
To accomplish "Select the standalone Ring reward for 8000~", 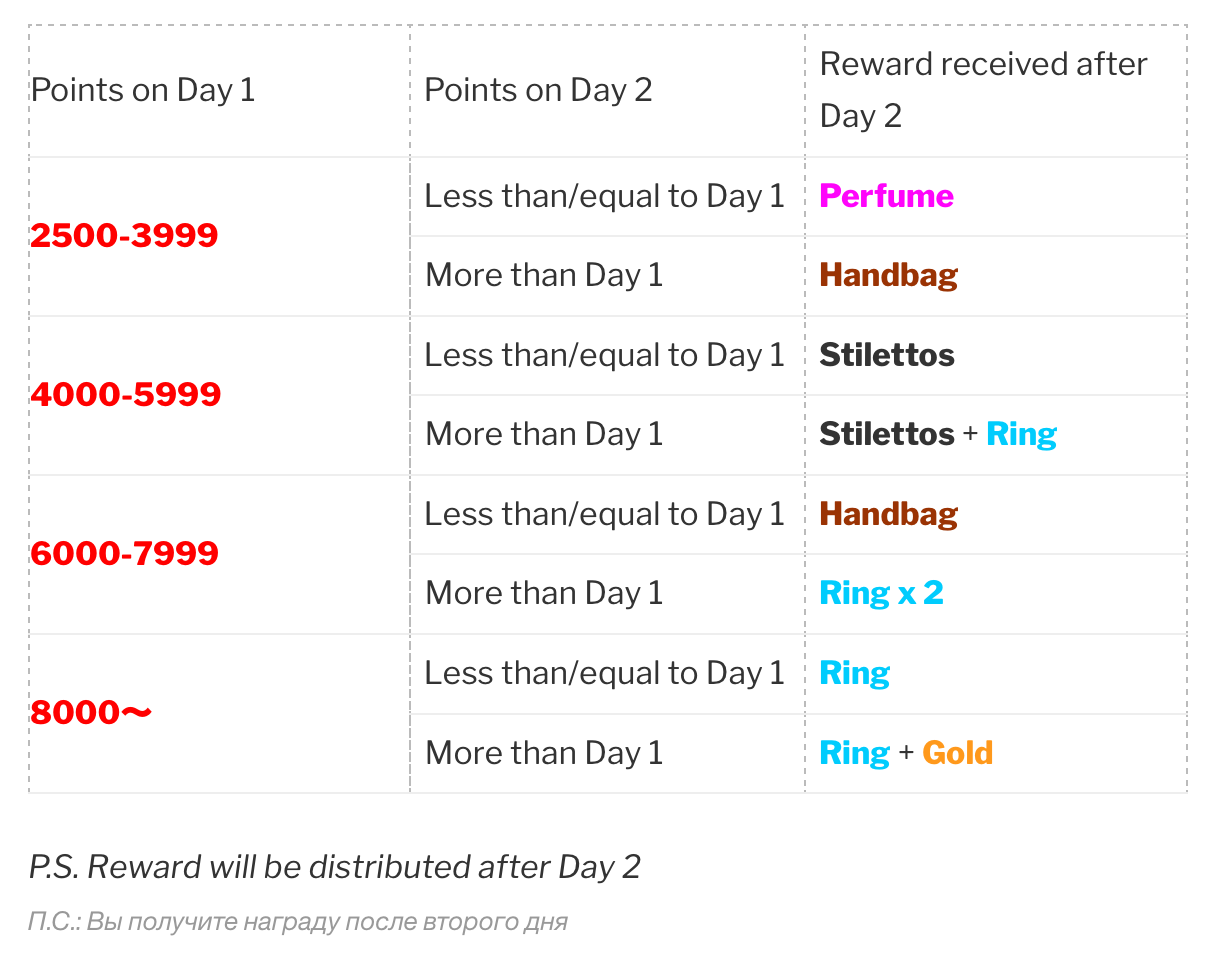I will point(854,673).
